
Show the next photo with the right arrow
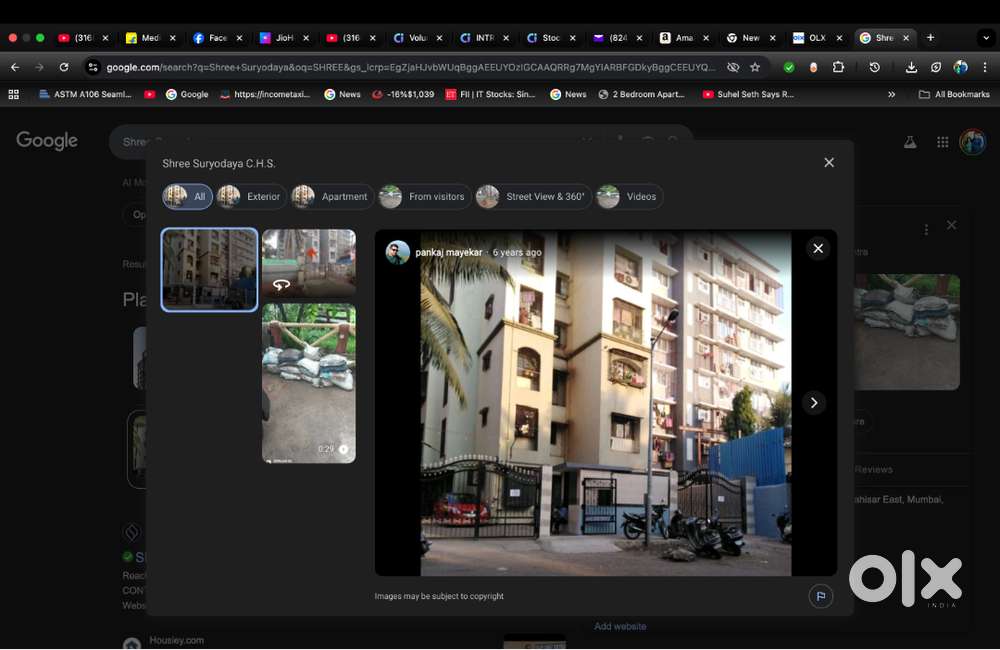tap(814, 403)
